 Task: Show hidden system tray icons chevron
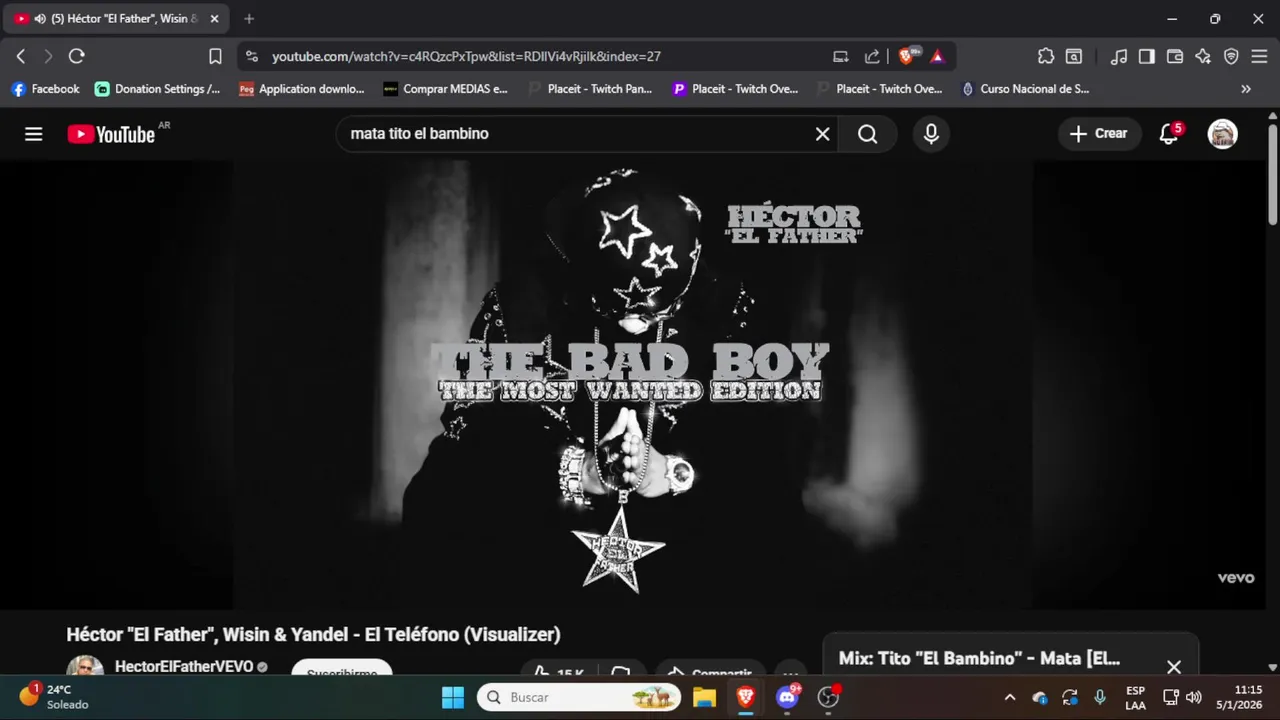[x=1010, y=697]
